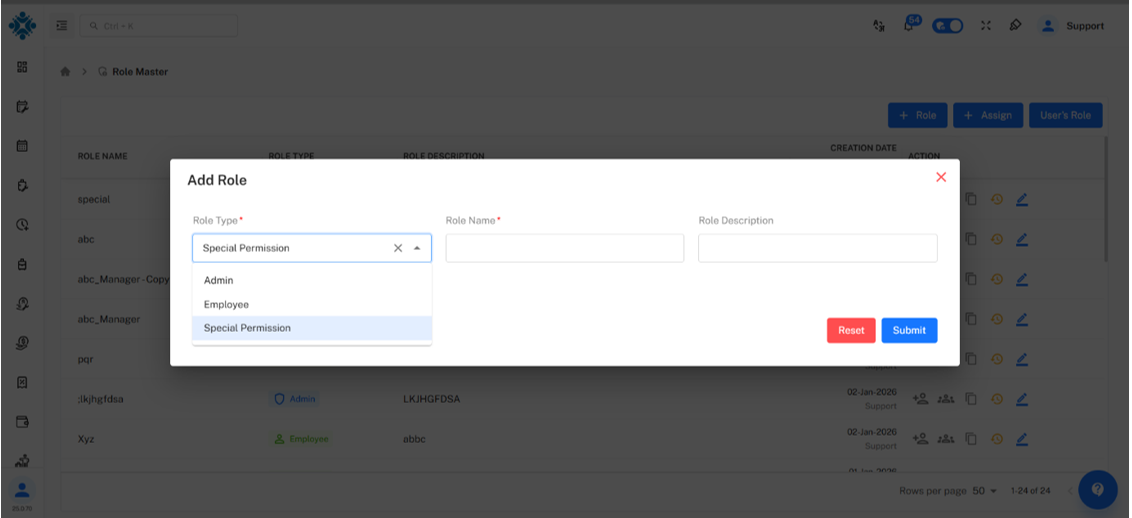Click the red Reset button
The width and height of the screenshot is (1132, 518).
tap(851, 330)
